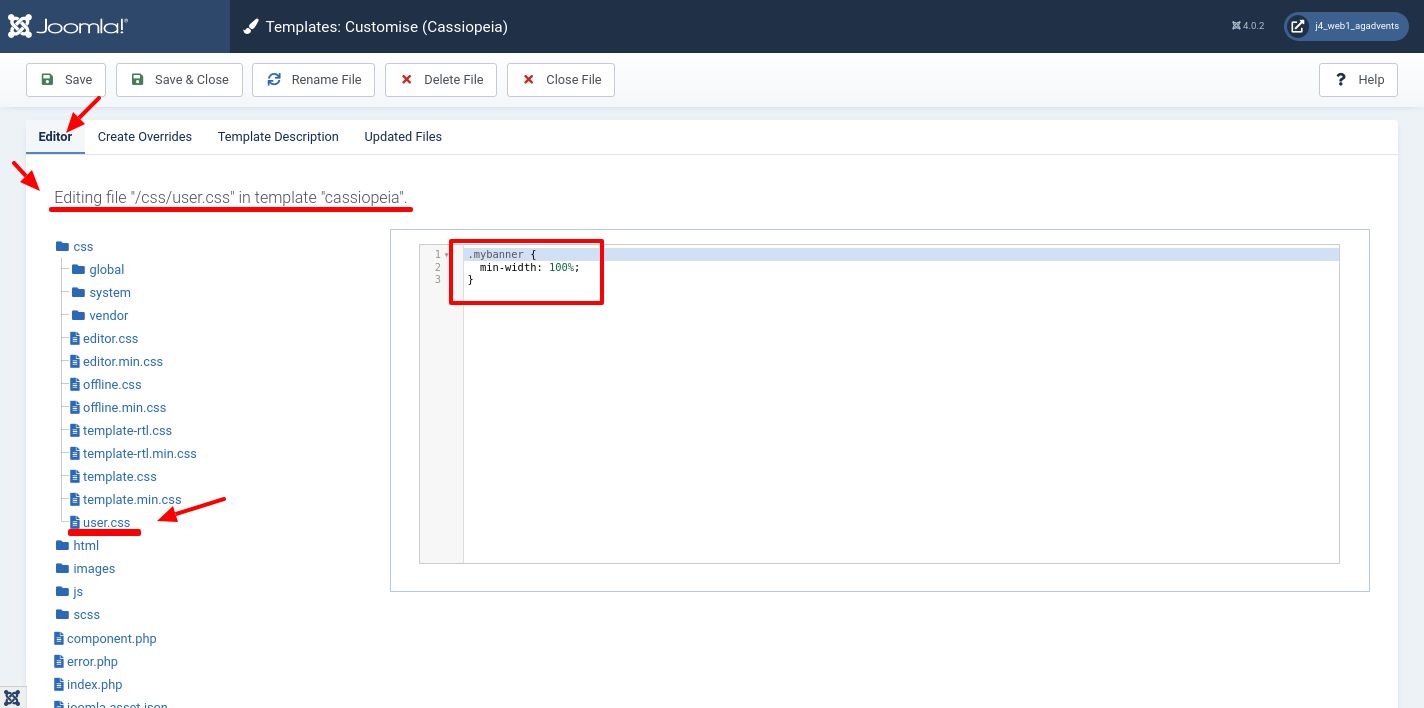Click the folder icon beside system

coord(78,292)
